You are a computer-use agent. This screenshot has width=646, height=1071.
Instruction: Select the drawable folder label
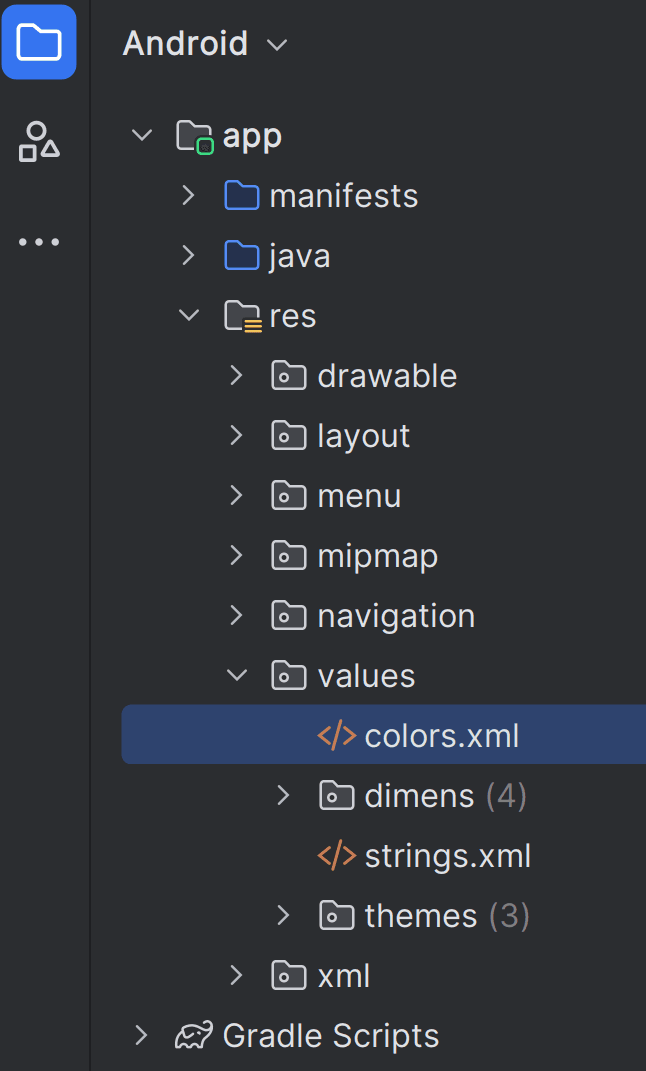pos(387,376)
